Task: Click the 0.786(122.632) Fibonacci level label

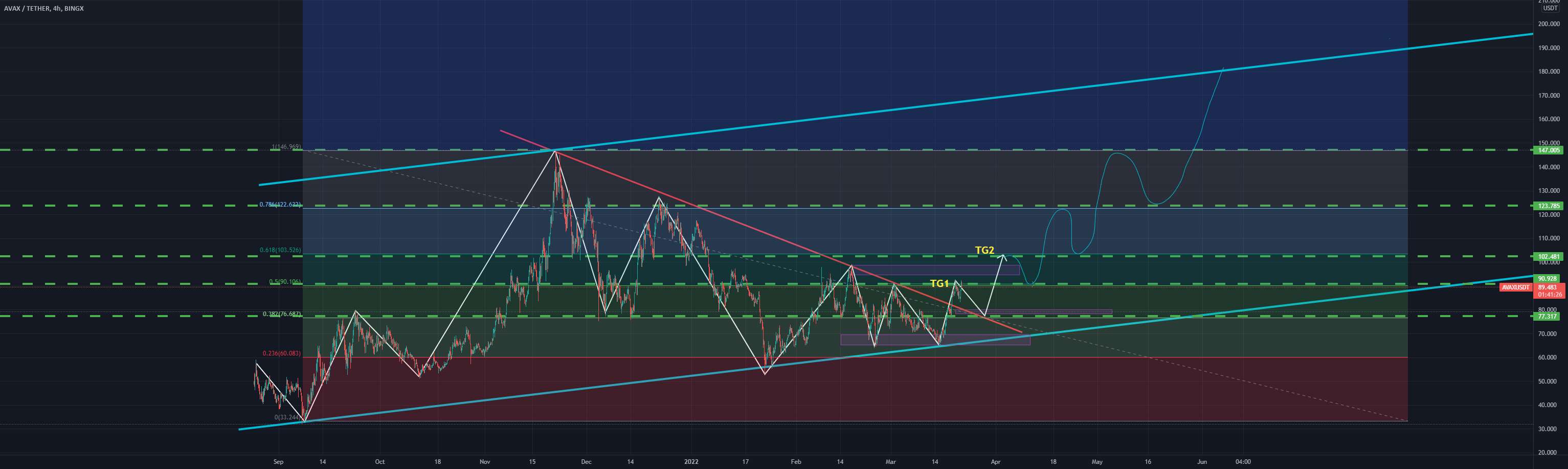Action: click(x=281, y=205)
